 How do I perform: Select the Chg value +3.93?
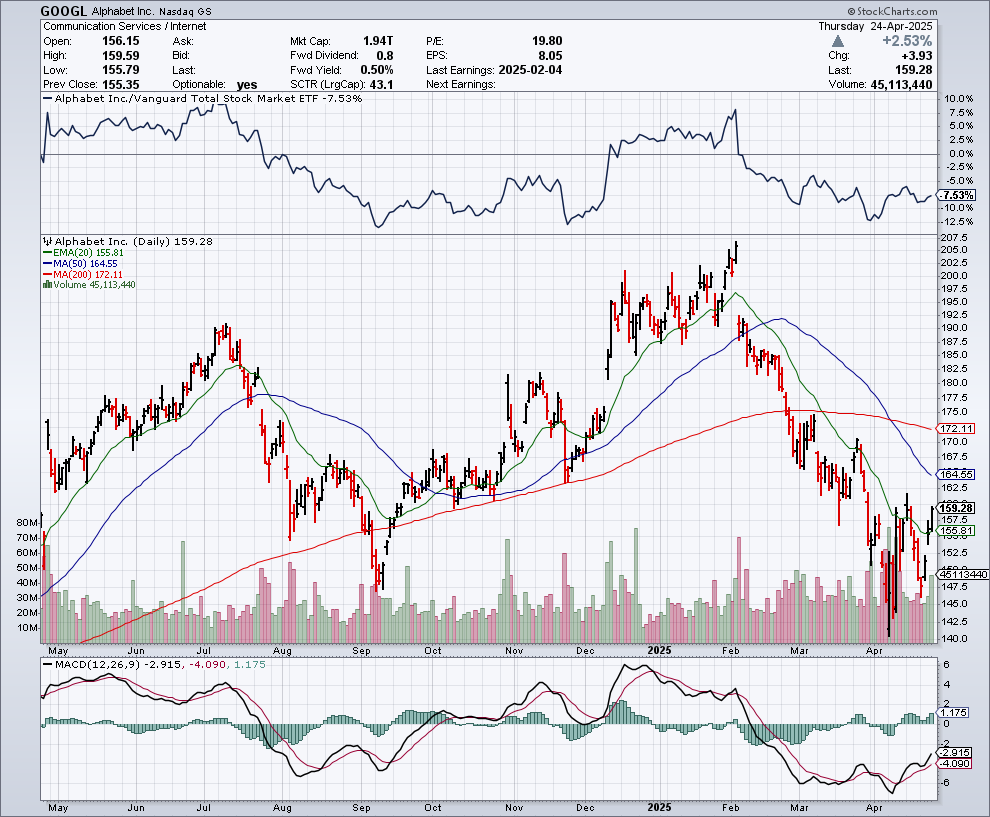pos(915,56)
